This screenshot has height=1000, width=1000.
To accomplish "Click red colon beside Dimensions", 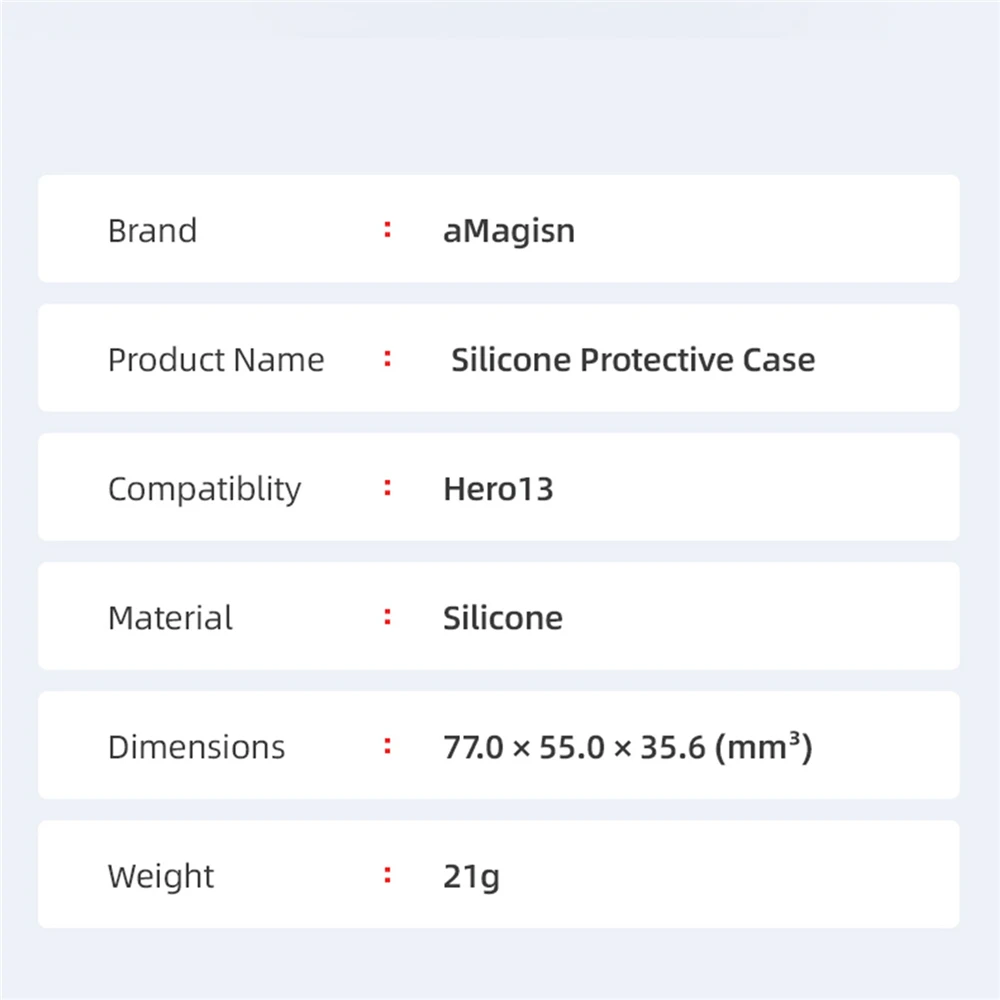I will pyautogui.click(x=387, y=746).
